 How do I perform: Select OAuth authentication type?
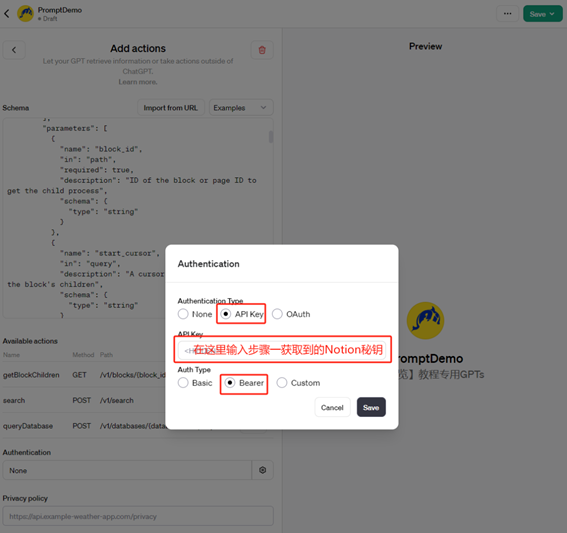[x=277, y=314]
